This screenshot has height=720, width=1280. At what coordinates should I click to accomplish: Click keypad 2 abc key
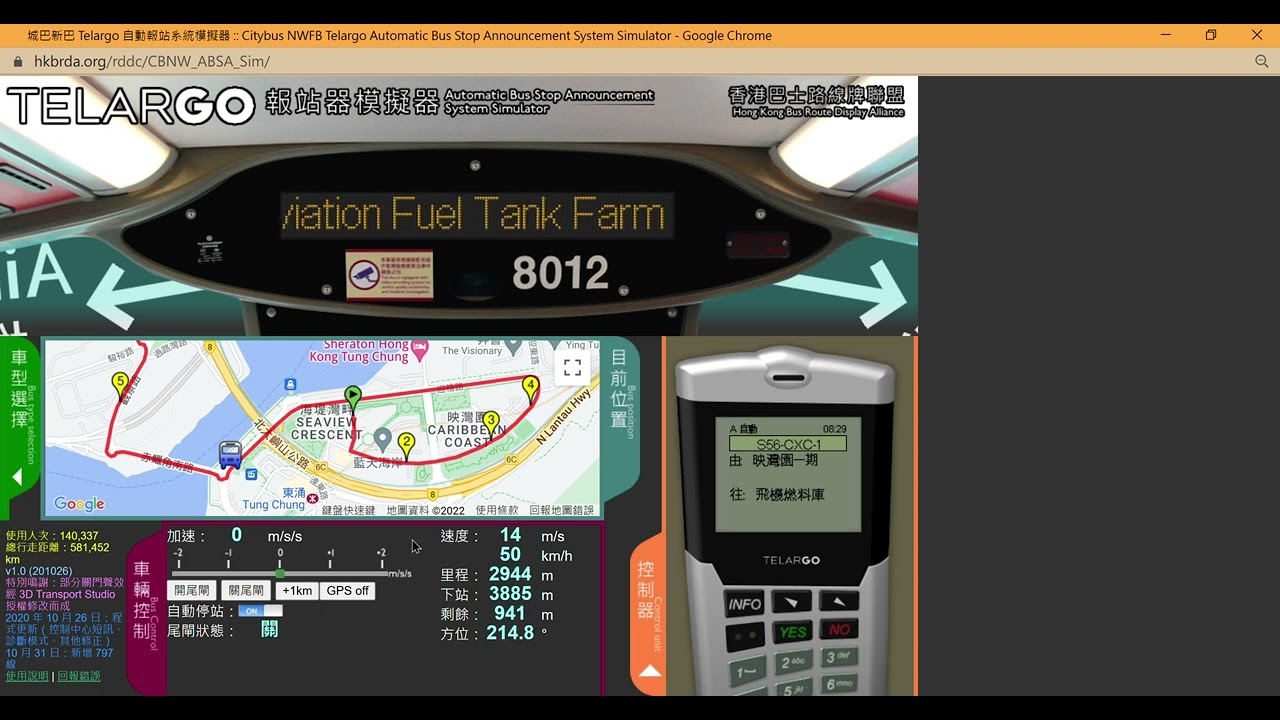coord(794,662)
